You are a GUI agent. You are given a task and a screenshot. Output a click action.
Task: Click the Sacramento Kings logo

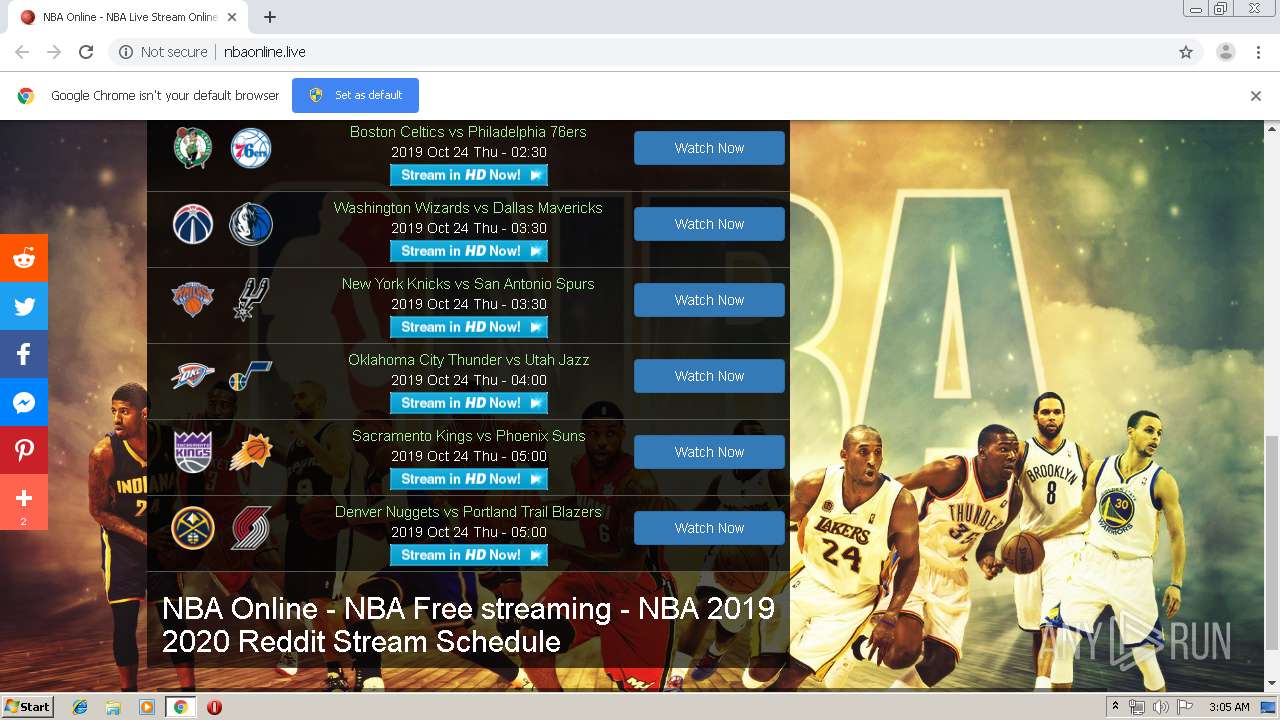[192, 452]
